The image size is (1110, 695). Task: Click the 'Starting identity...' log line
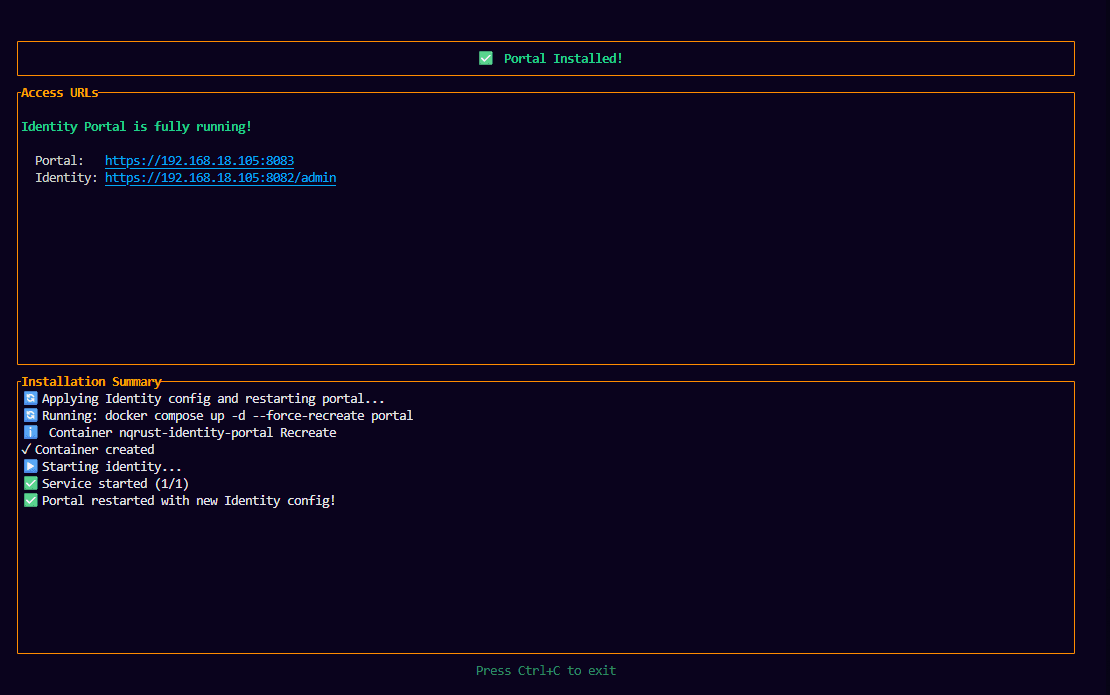tap(112, 466)
